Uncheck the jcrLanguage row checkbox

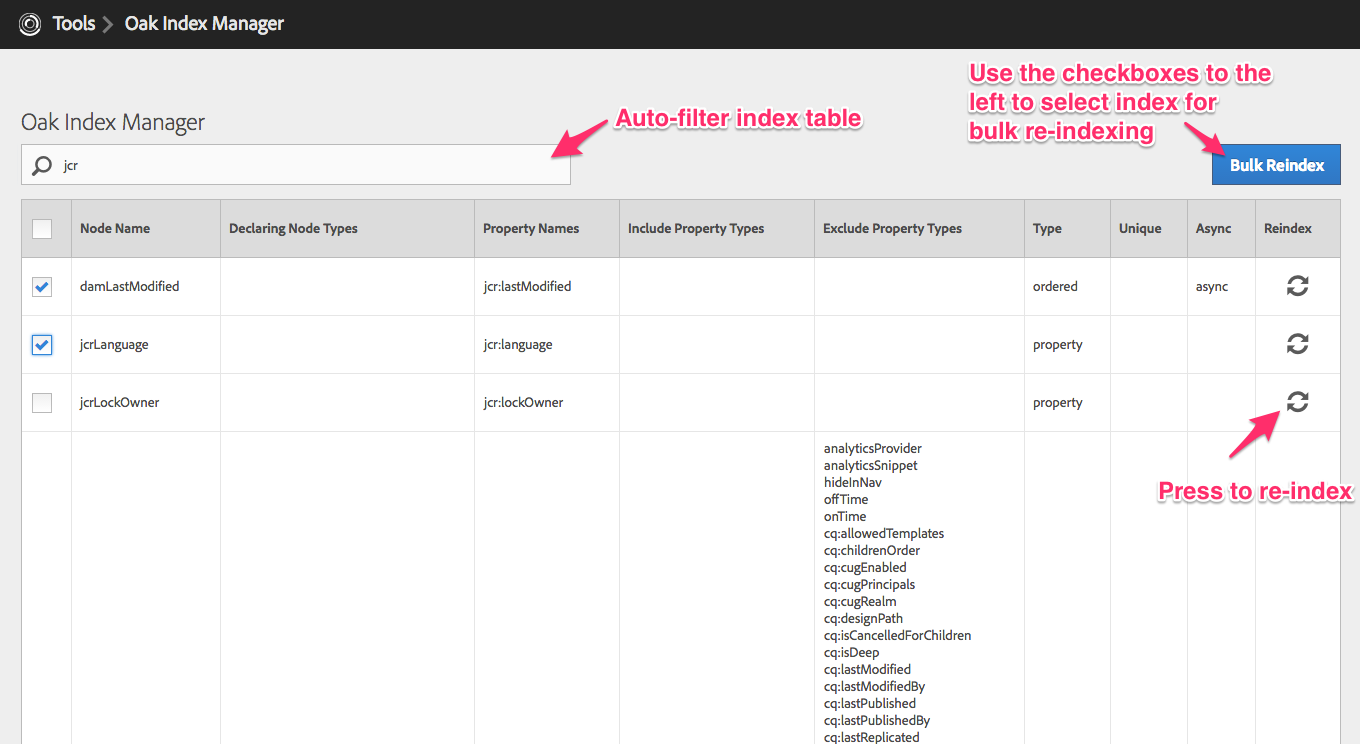pos(42,345)
